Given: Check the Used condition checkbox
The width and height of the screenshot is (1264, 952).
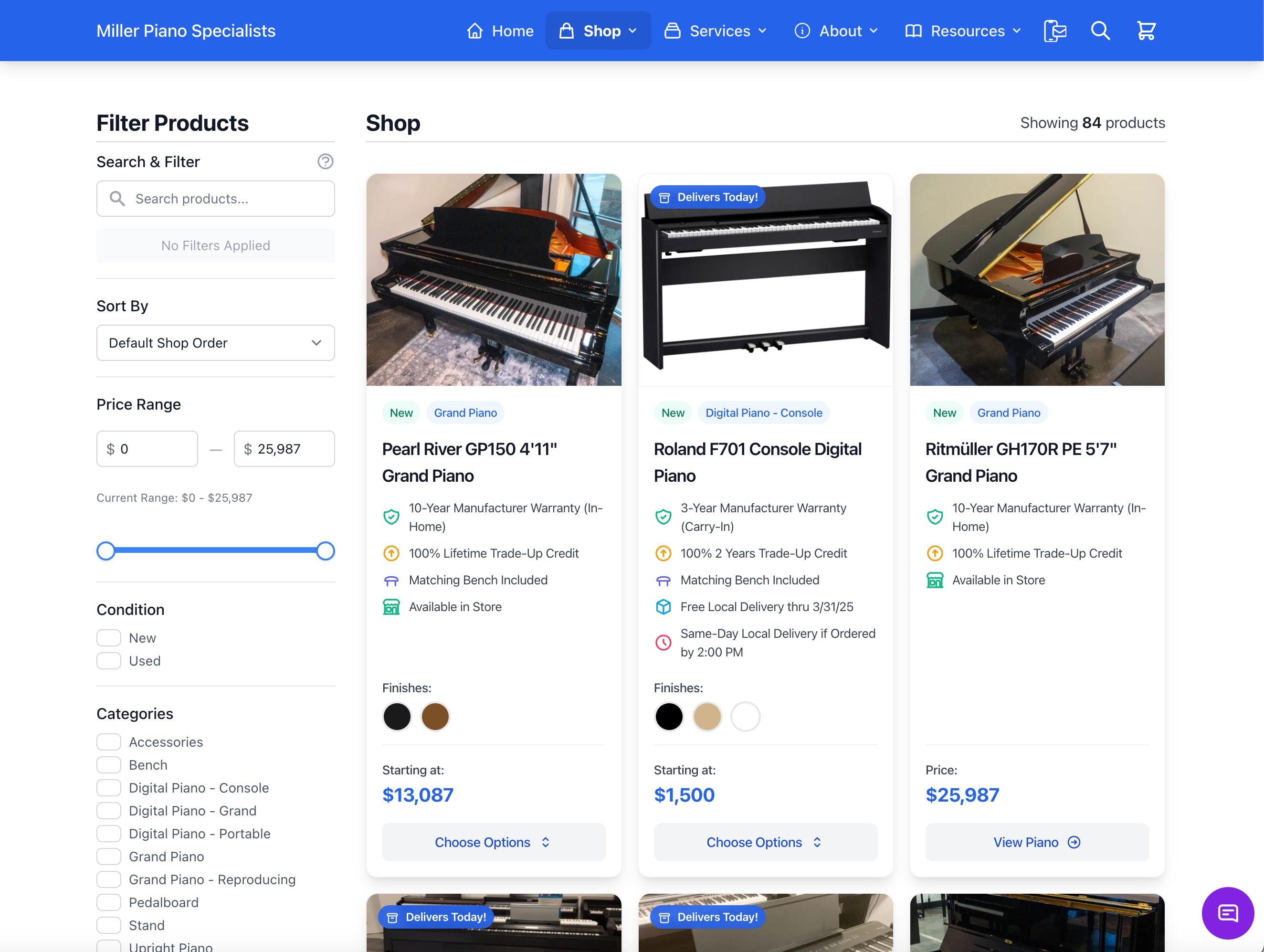Looking at the screenshot, I should [108, 661].
